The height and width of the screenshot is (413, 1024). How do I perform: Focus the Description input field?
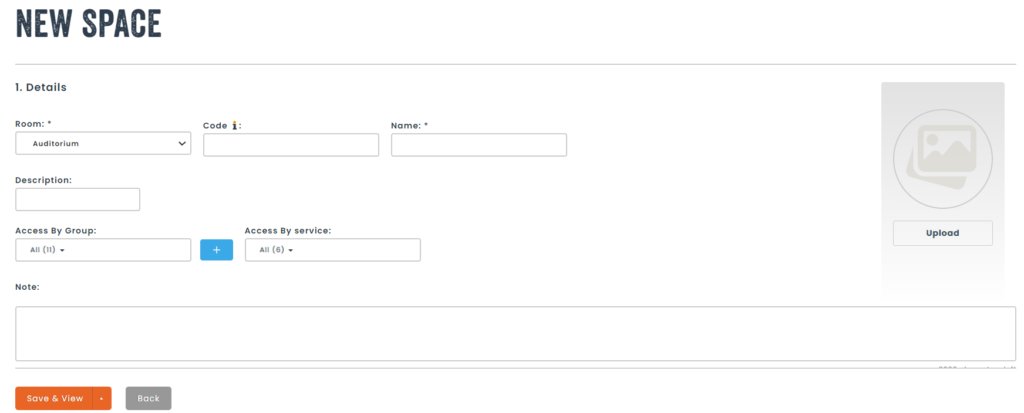click(78, 199)
